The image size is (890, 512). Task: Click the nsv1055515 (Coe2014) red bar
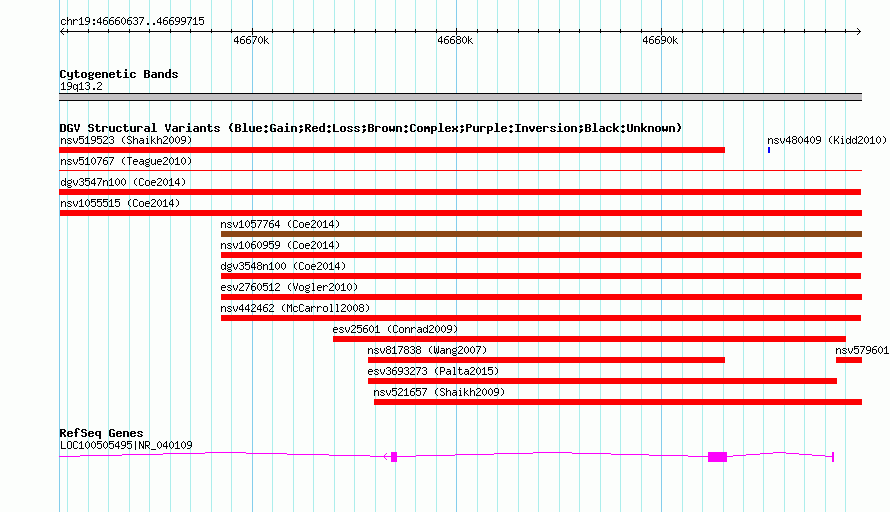(x=460, y=213)
